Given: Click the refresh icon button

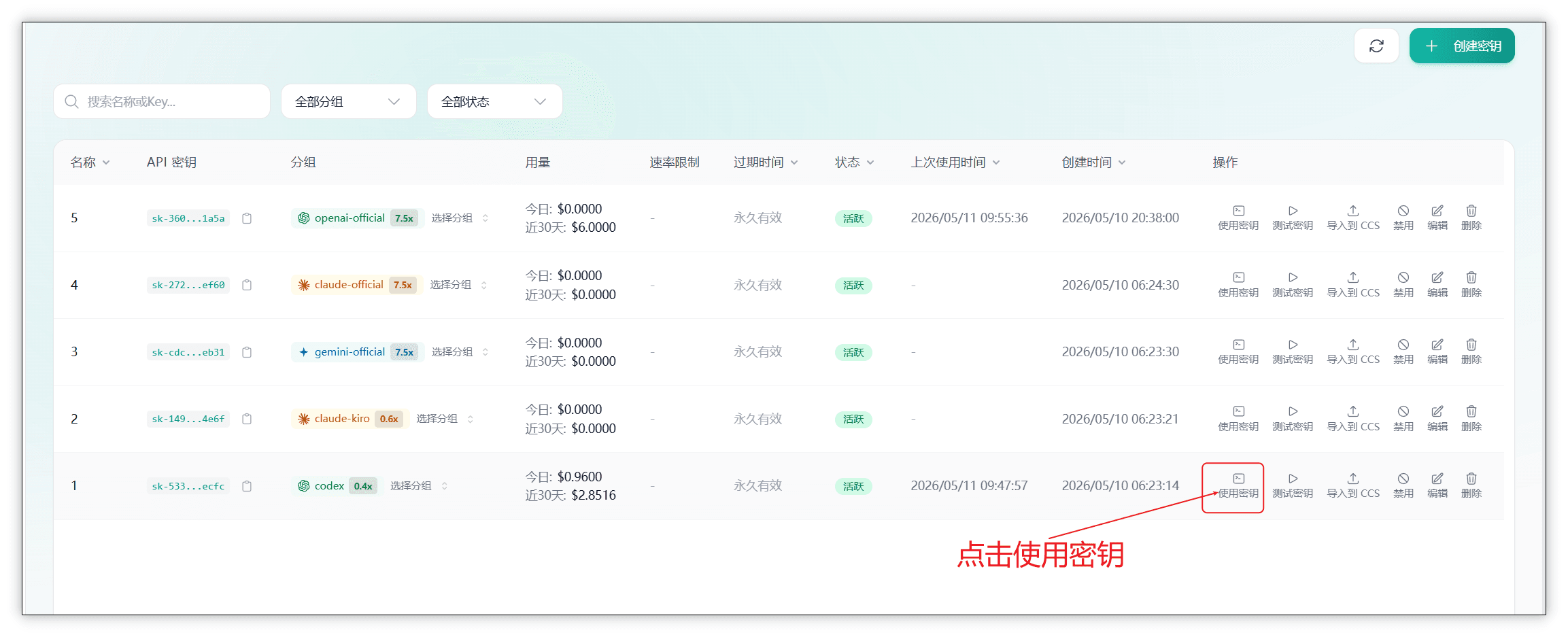Looking at the screenshot, I should [1376, 46].
